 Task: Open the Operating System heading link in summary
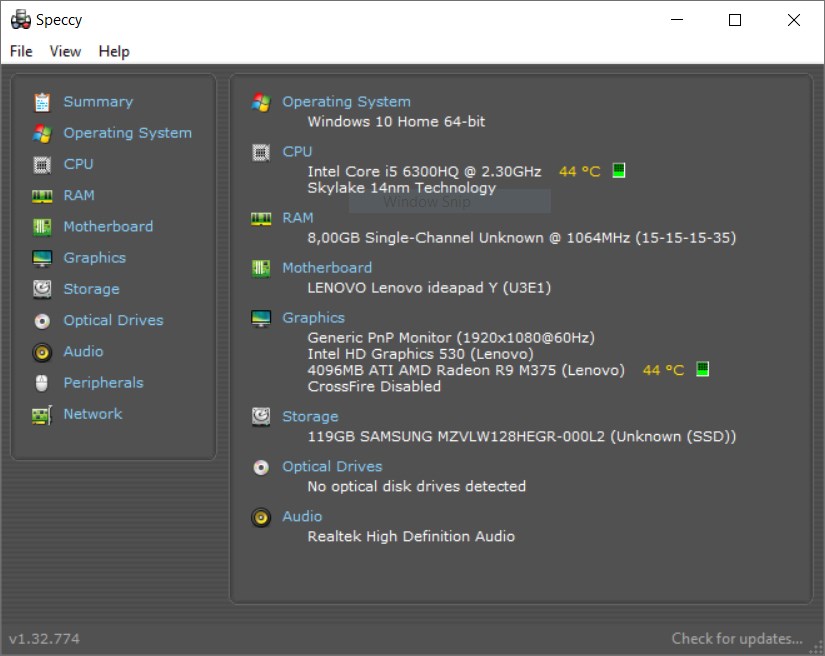[347, 102]
